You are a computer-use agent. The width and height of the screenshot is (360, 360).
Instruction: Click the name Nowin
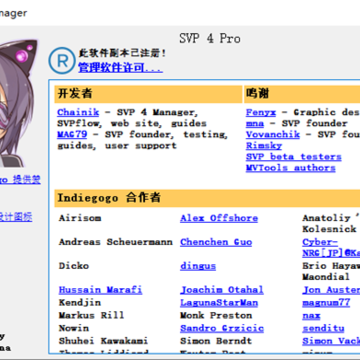pos(74,328)
